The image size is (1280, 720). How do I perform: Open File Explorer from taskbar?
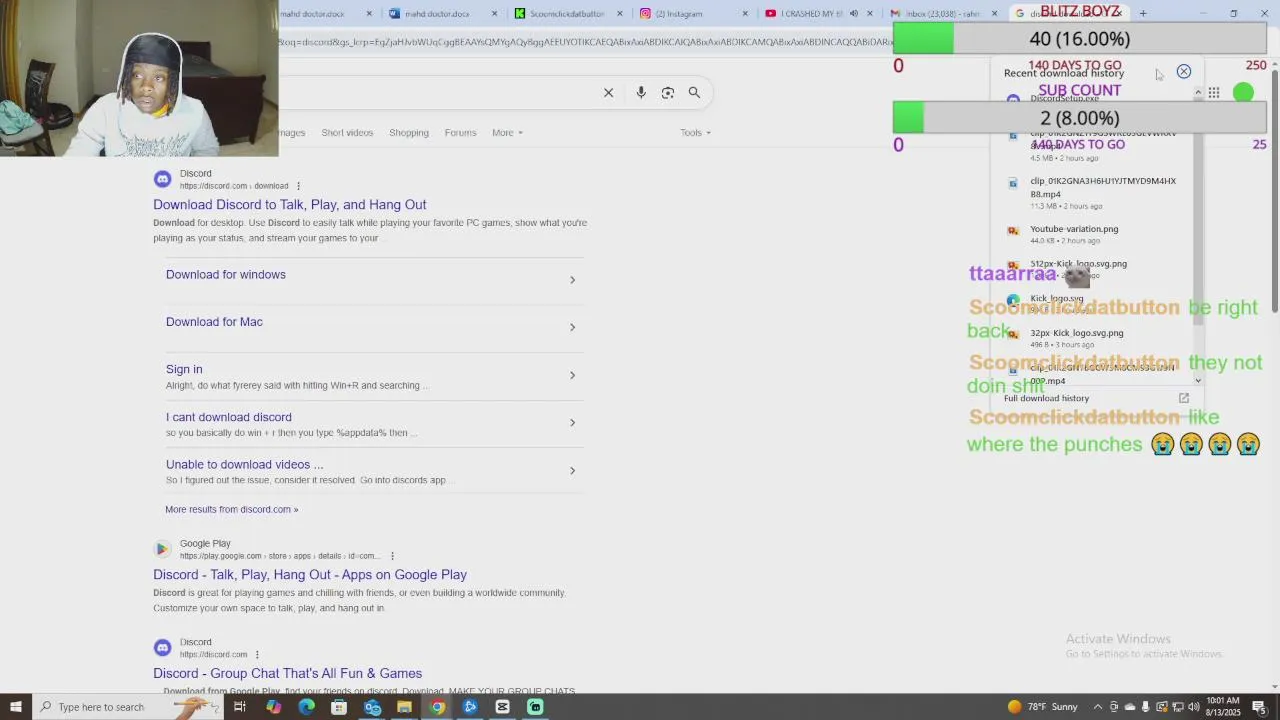point(404,707)
